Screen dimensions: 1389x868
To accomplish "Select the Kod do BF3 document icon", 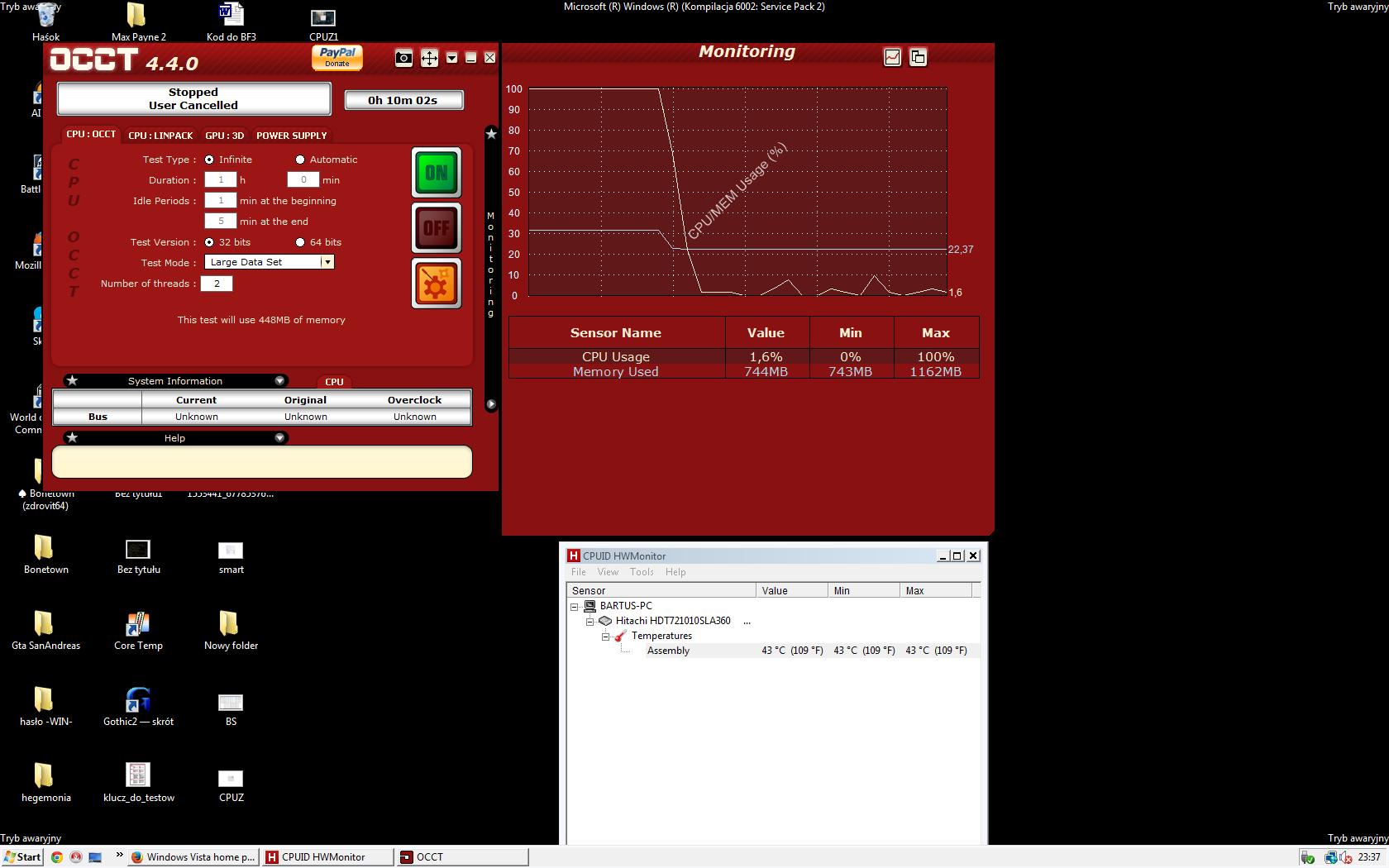I will 231,22.
